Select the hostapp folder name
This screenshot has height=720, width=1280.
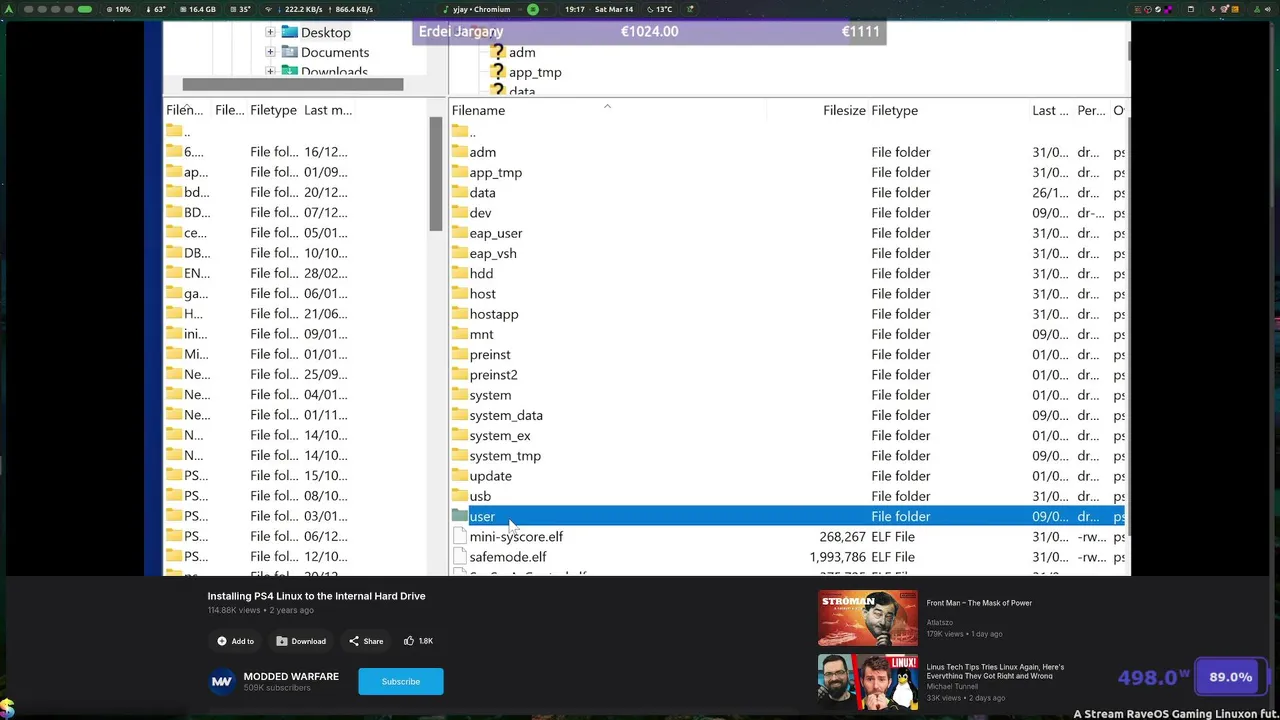click(x=494, y=314)
